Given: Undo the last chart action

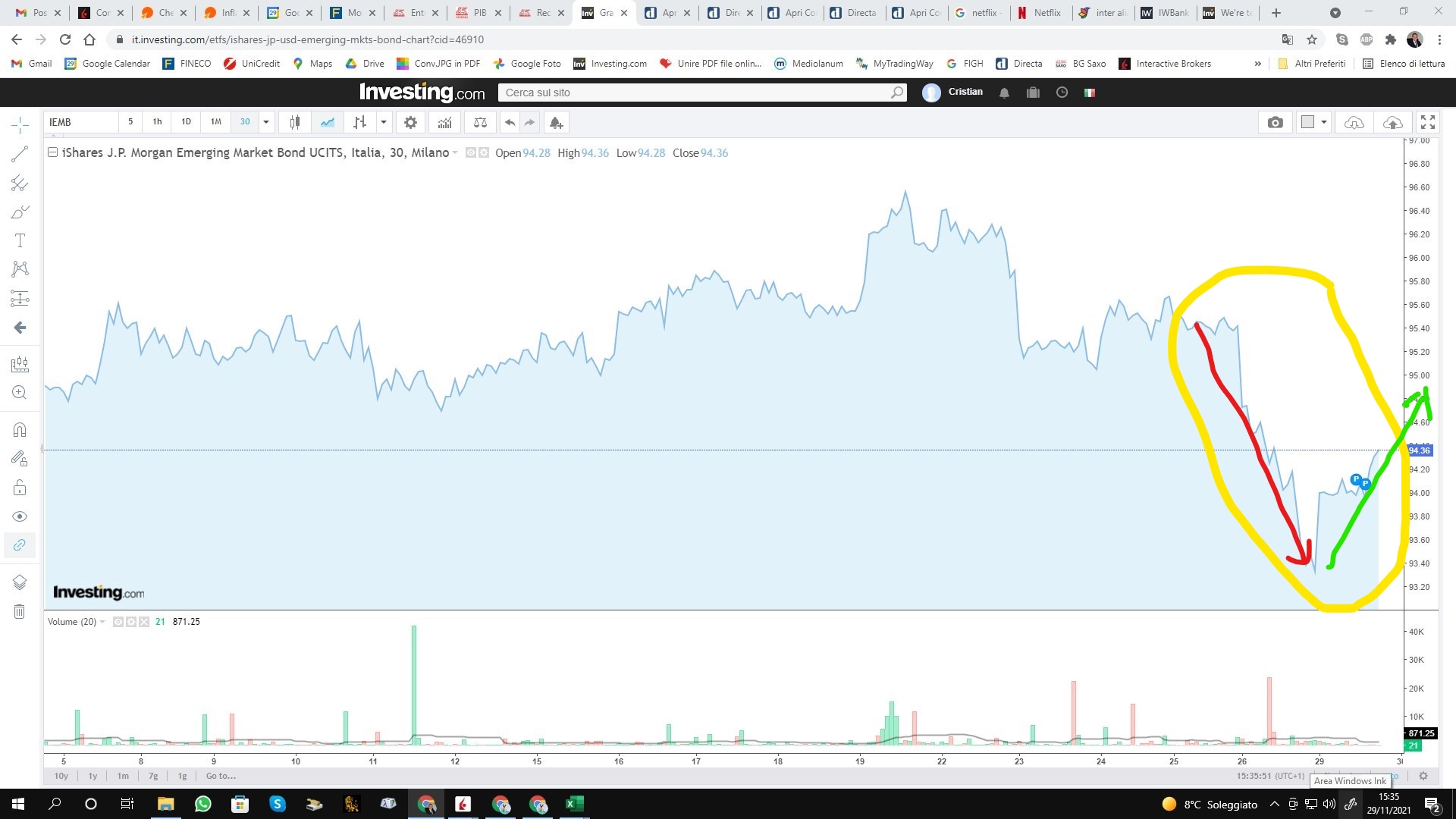Looking at the screenshot, I should pyautogui.click(x=510, y=122).
